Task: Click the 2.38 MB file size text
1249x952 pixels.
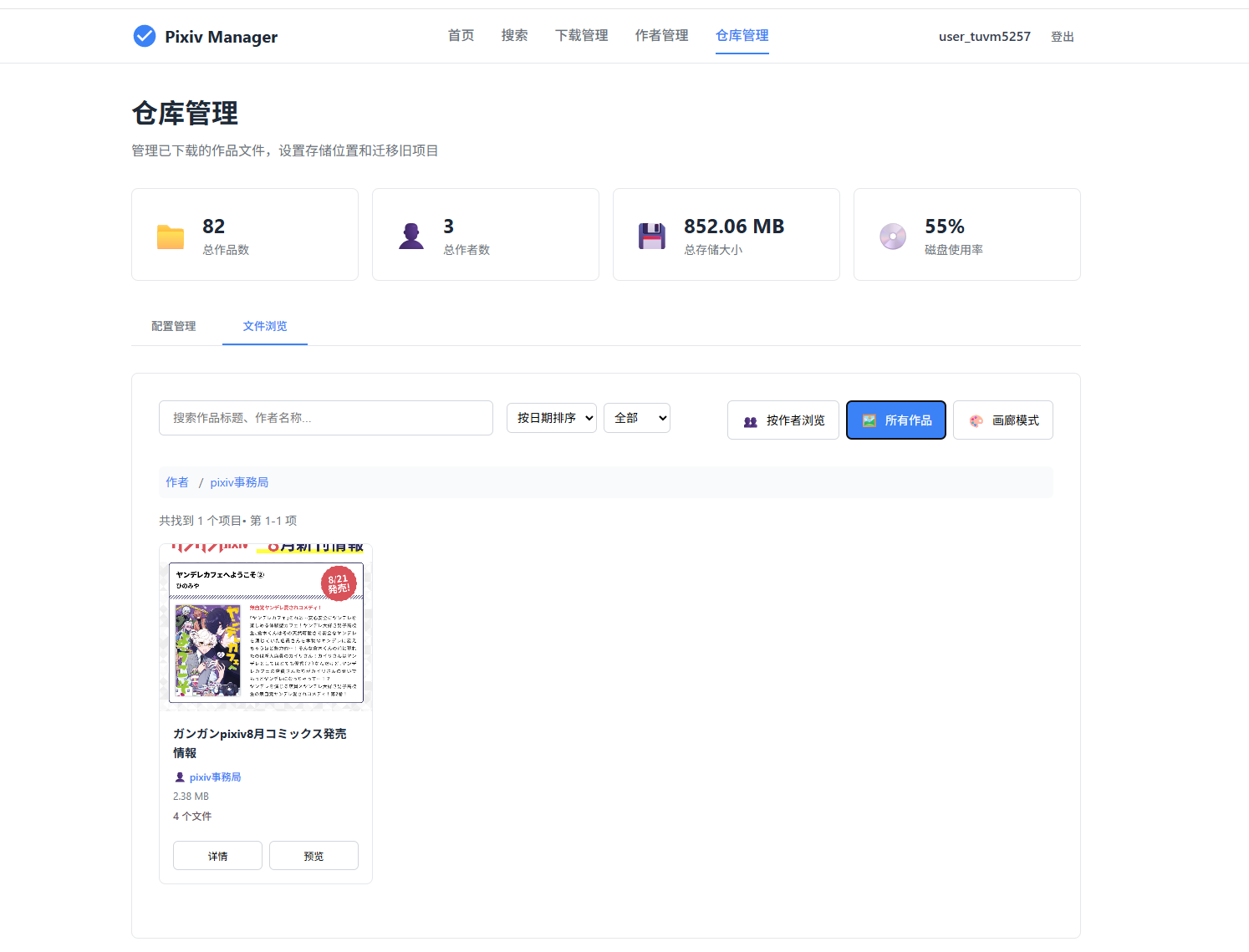Action: 191,797
